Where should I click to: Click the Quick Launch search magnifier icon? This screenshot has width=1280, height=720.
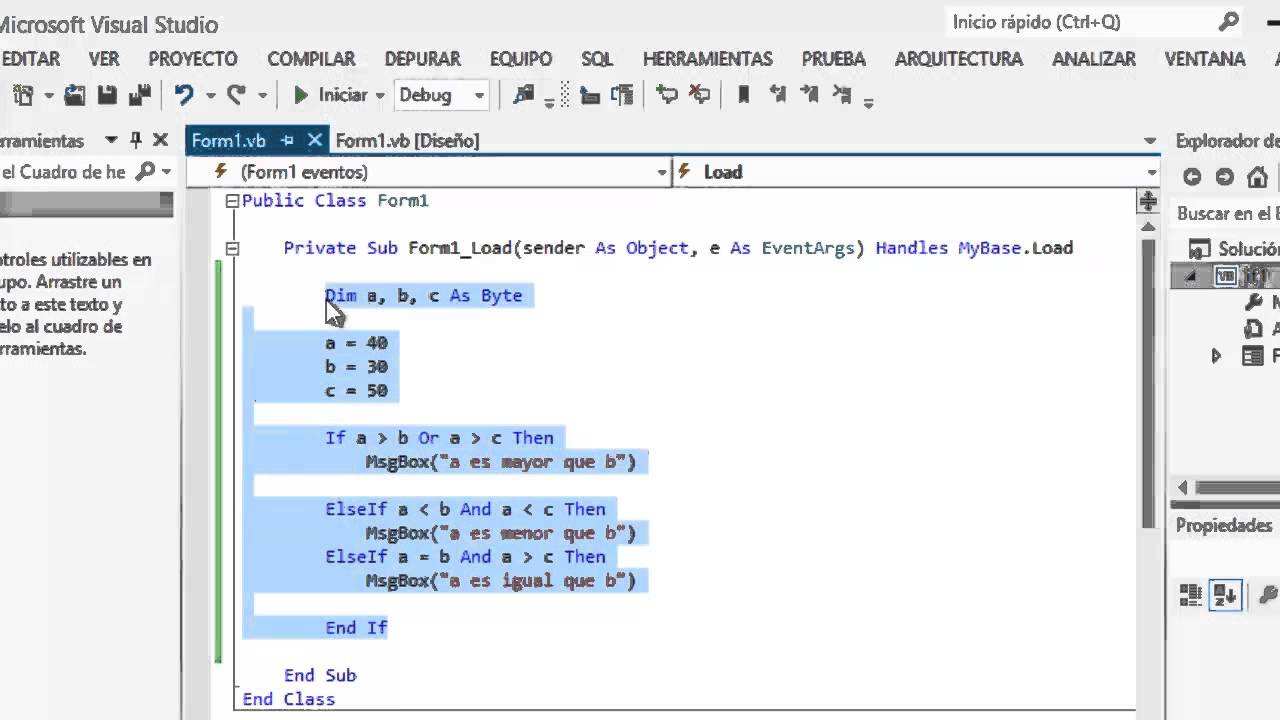coord(1229,22)
